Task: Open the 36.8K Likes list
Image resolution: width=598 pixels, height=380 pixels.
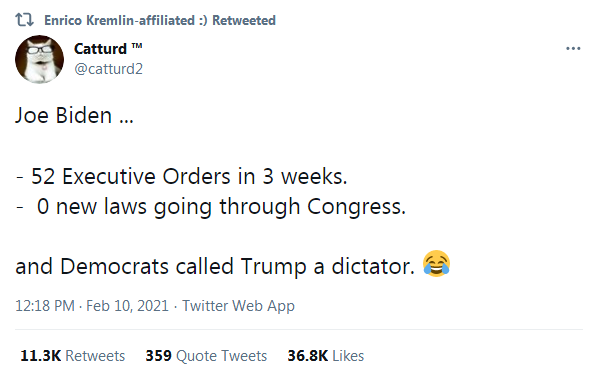Action: [x=326, y=356]
